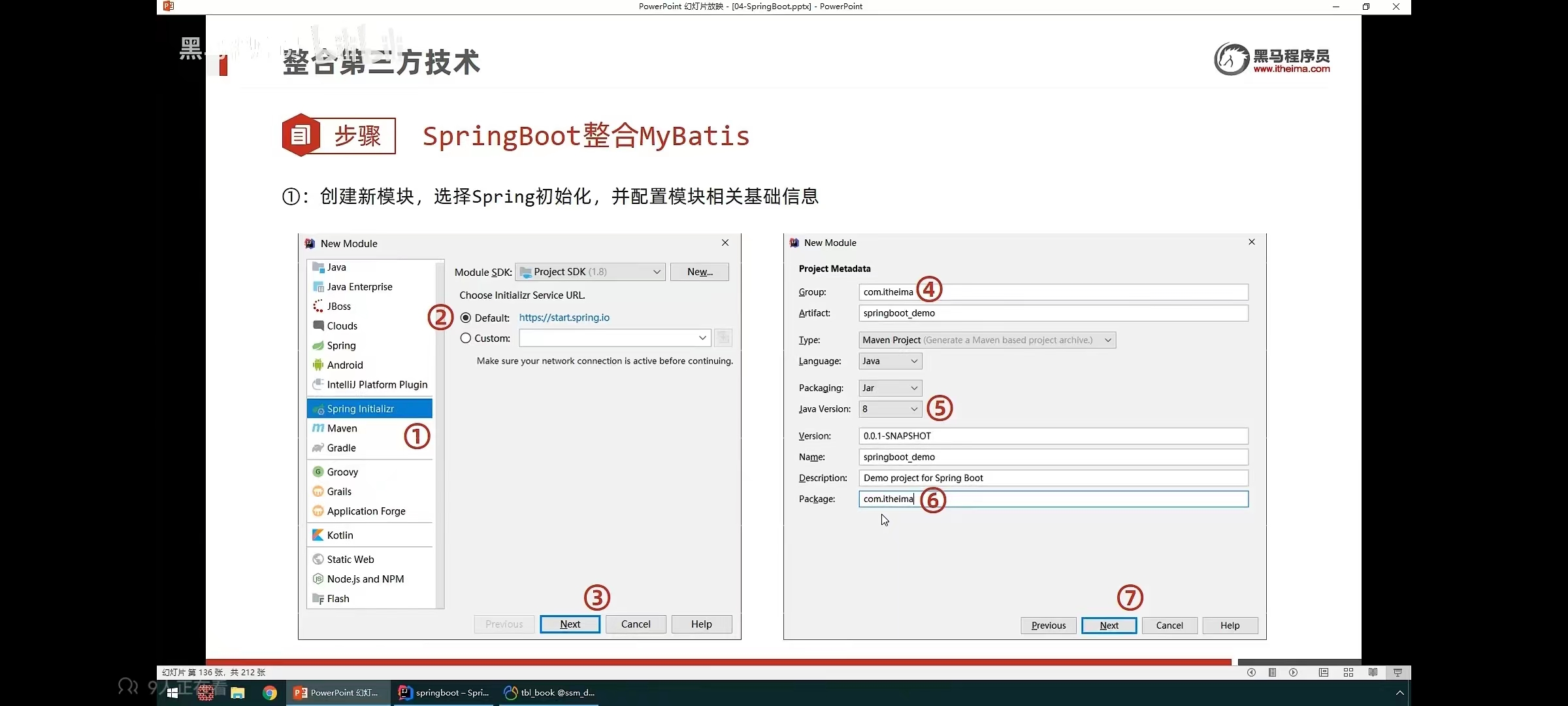
Task: Open the Module SDK dropdown
Action: (590, 272)
